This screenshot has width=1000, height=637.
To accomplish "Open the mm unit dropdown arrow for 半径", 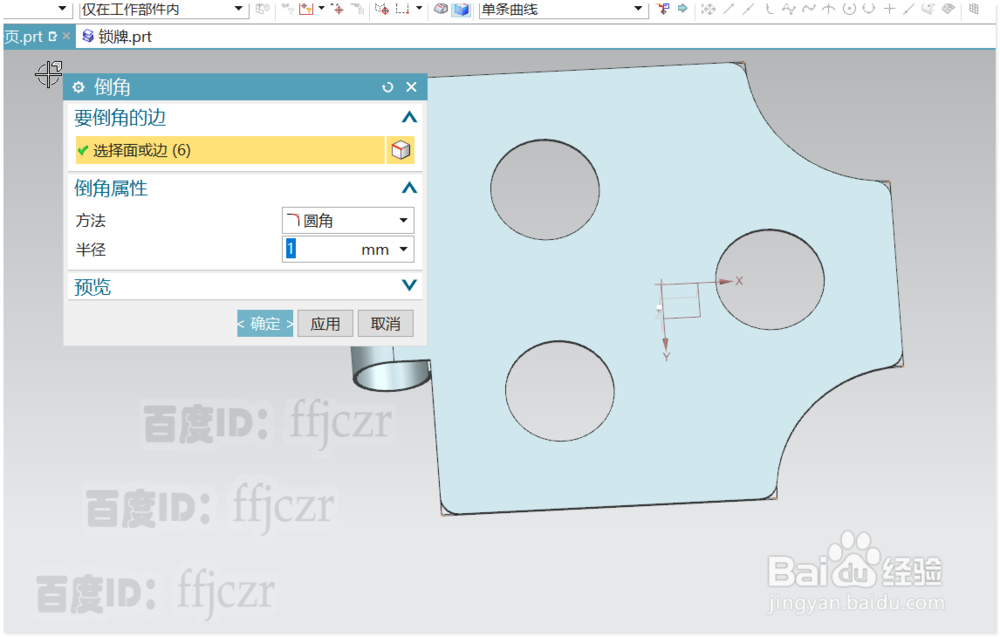I will pos(403,249).
